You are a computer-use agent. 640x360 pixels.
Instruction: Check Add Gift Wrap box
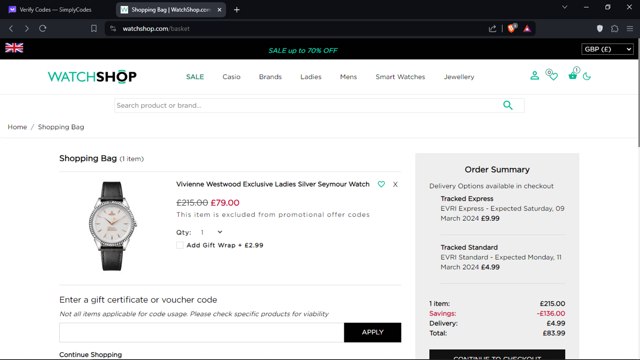180,245
